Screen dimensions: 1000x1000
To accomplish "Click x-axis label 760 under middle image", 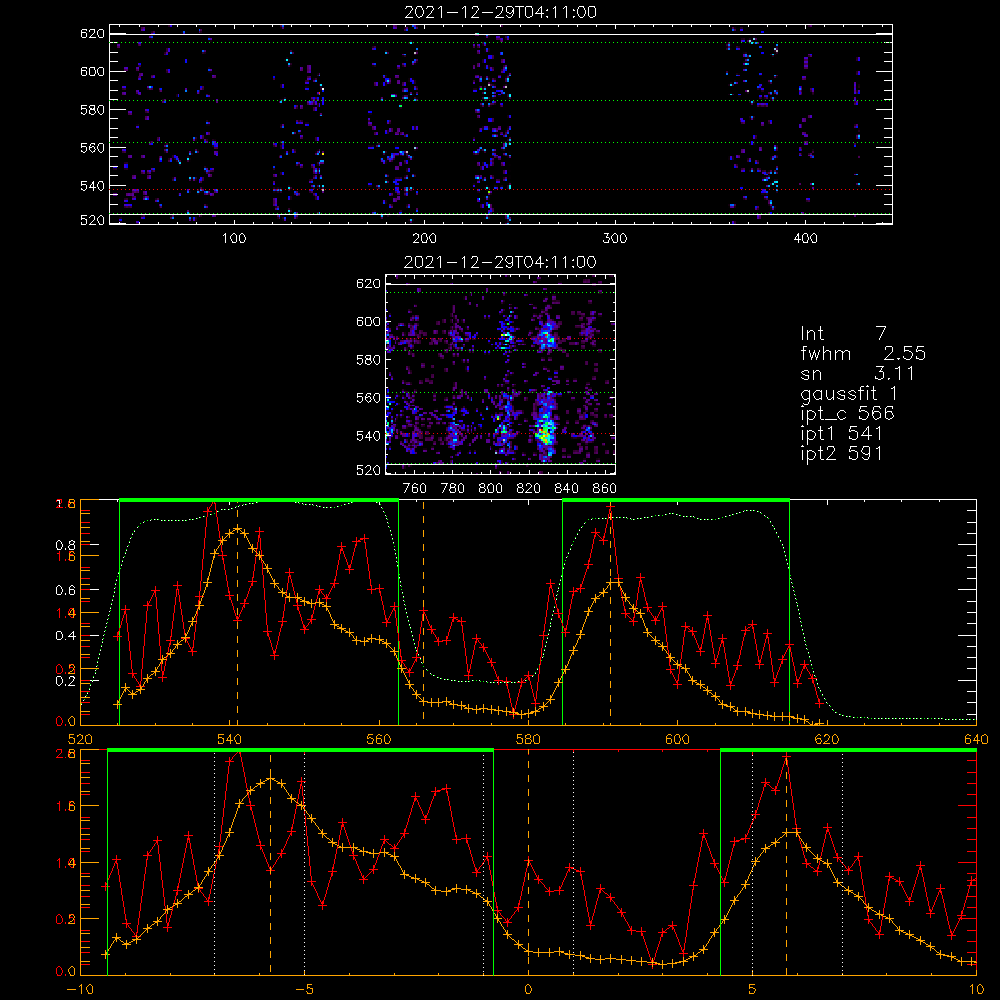I will pos(415,489).
